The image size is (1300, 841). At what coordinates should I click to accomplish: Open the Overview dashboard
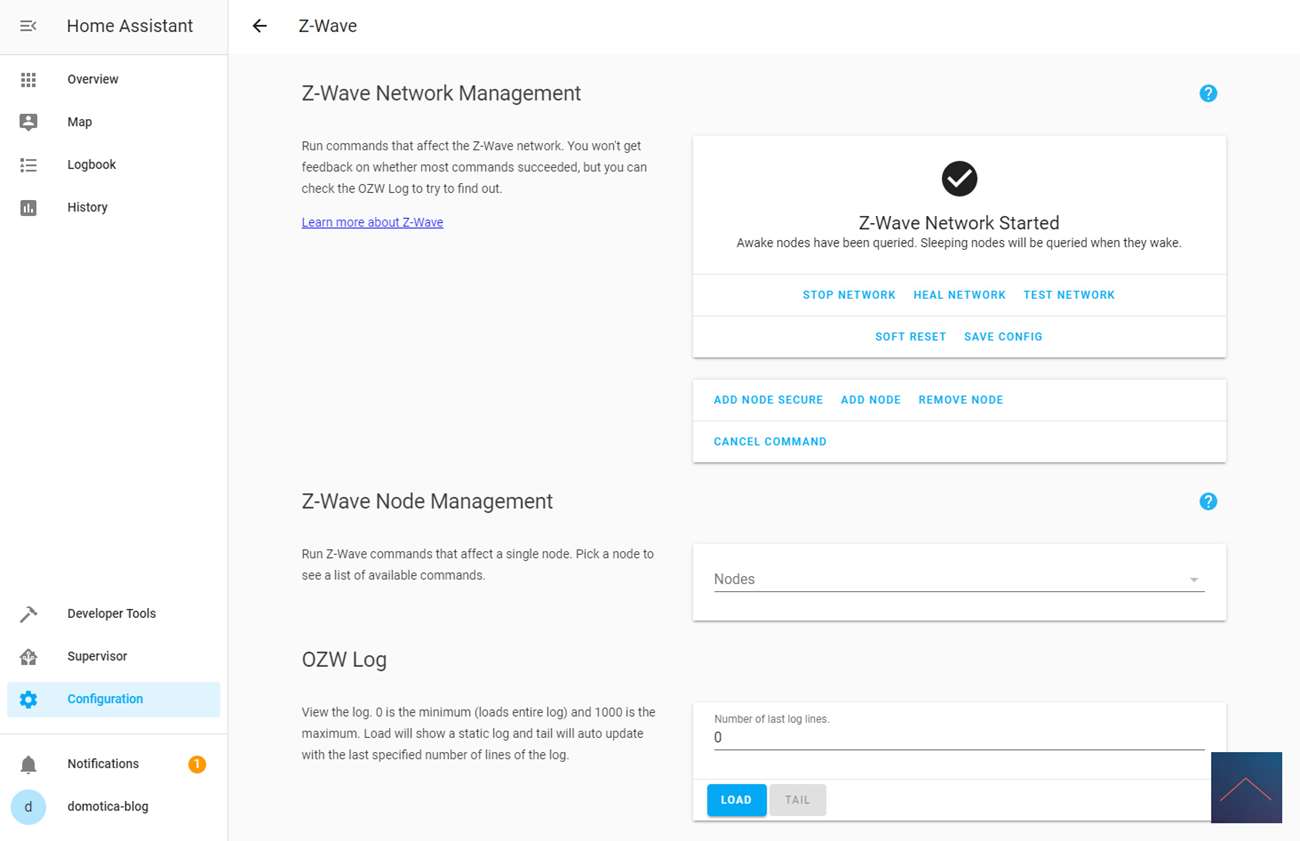point(92,79)
